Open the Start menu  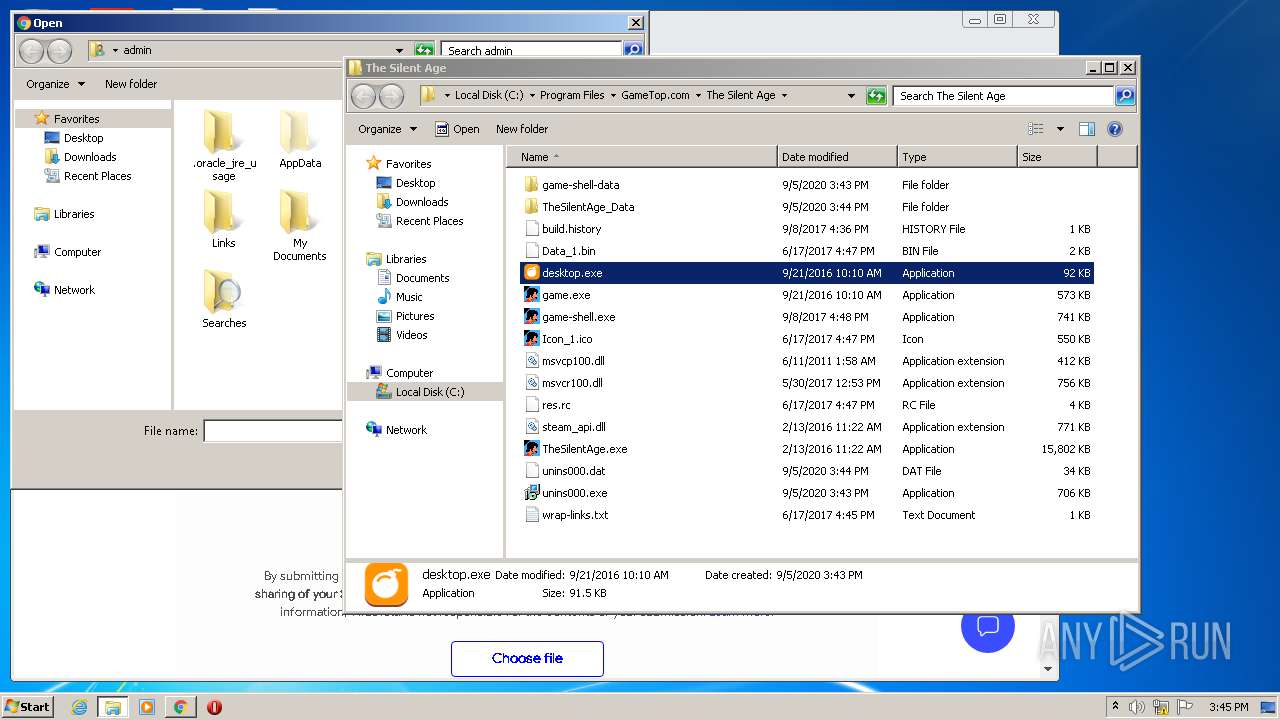tap(27, 706)
